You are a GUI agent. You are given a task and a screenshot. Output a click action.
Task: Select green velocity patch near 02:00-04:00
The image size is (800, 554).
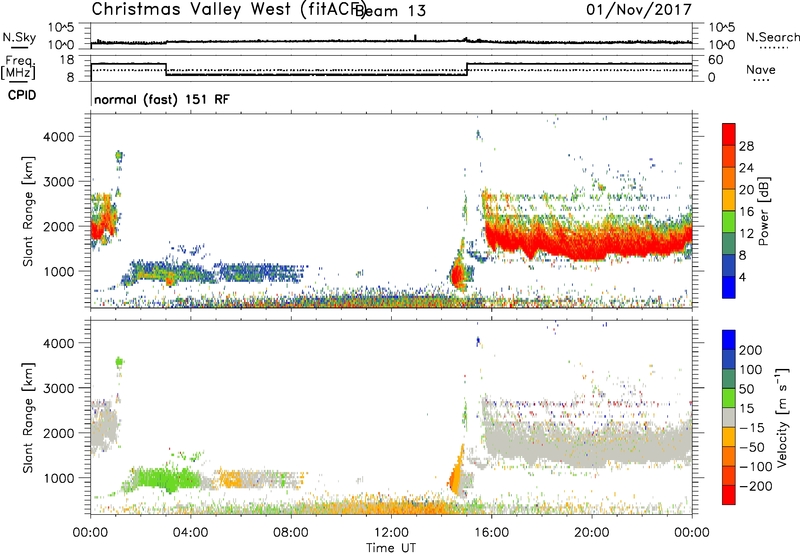point(166,479)
